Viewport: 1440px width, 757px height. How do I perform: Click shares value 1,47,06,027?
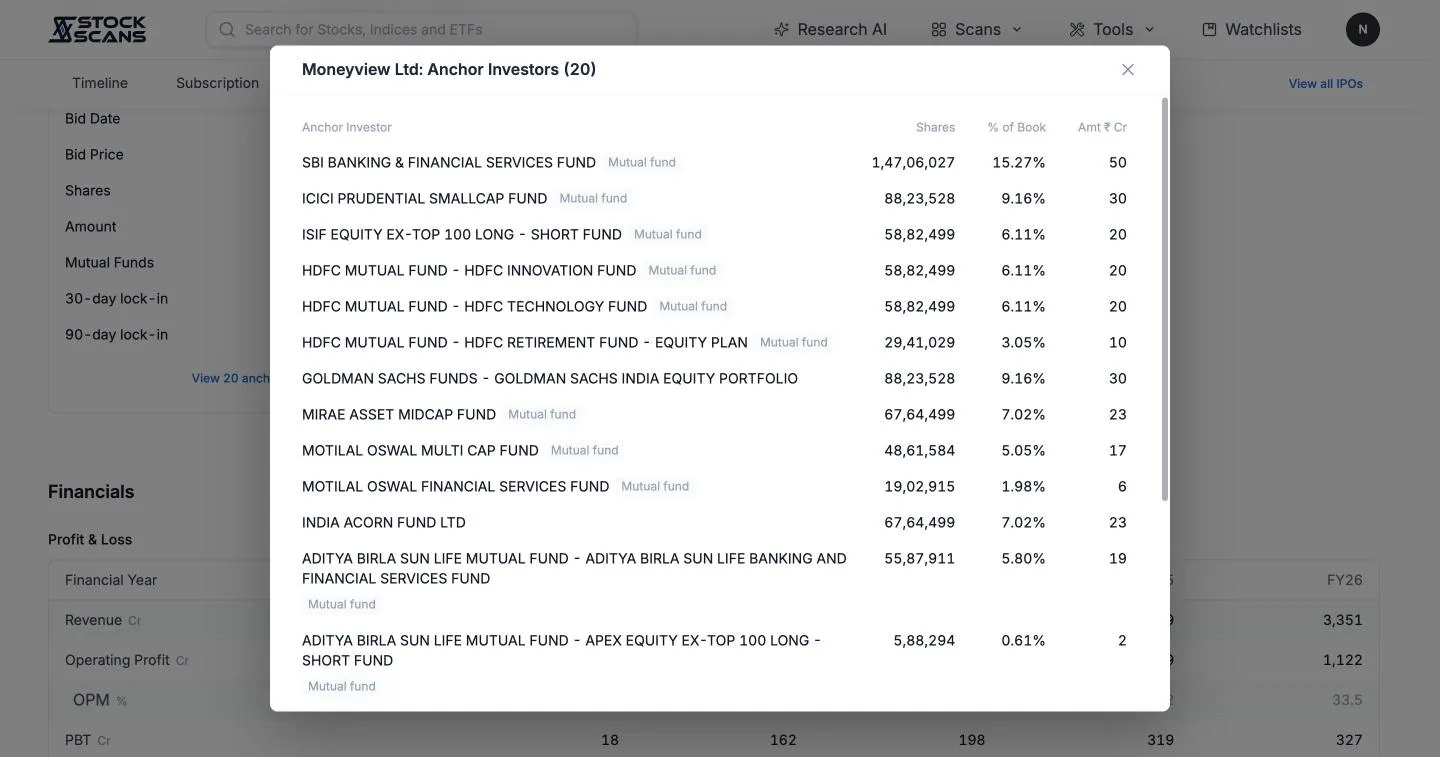point(913,163)
